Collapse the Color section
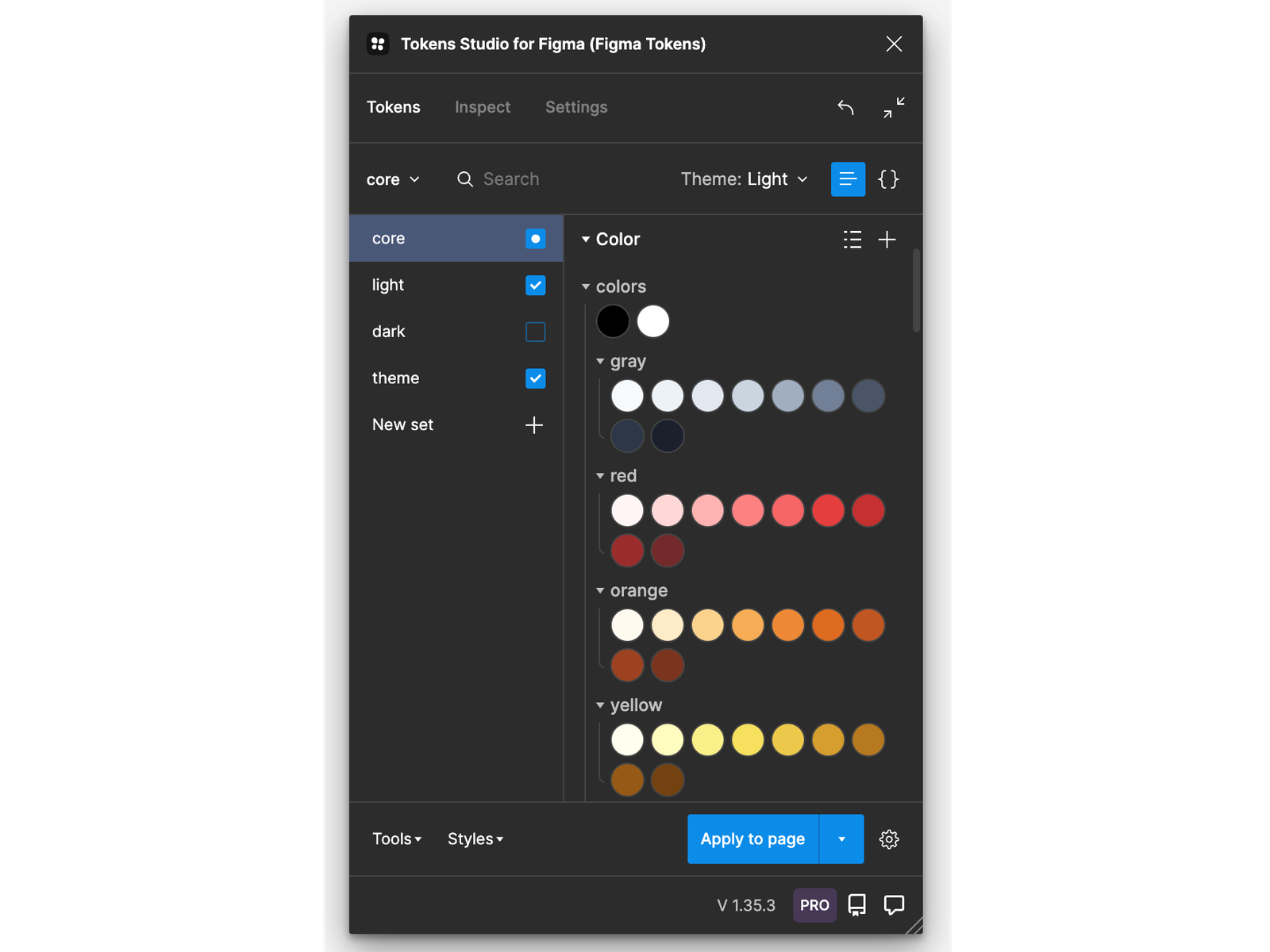 pos(610,240)
